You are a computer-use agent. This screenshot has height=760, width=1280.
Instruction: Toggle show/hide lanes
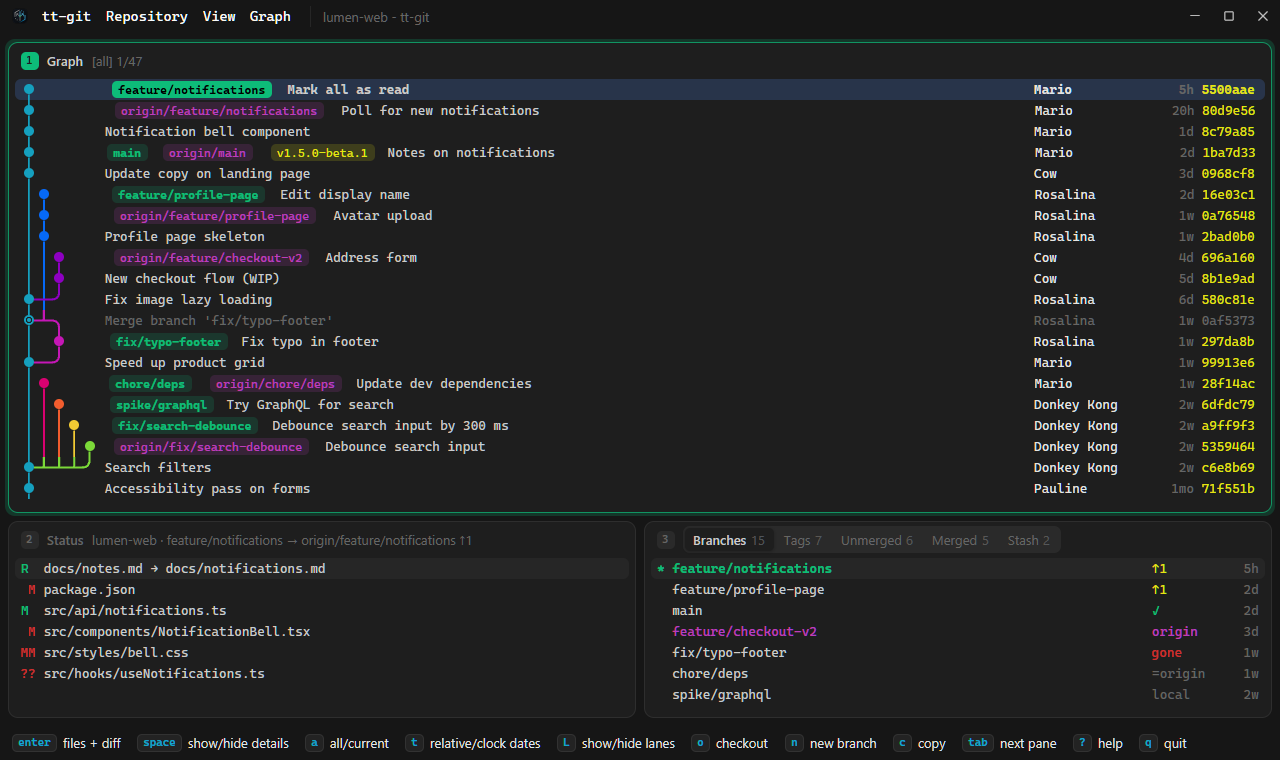click(x=615, y=743)
